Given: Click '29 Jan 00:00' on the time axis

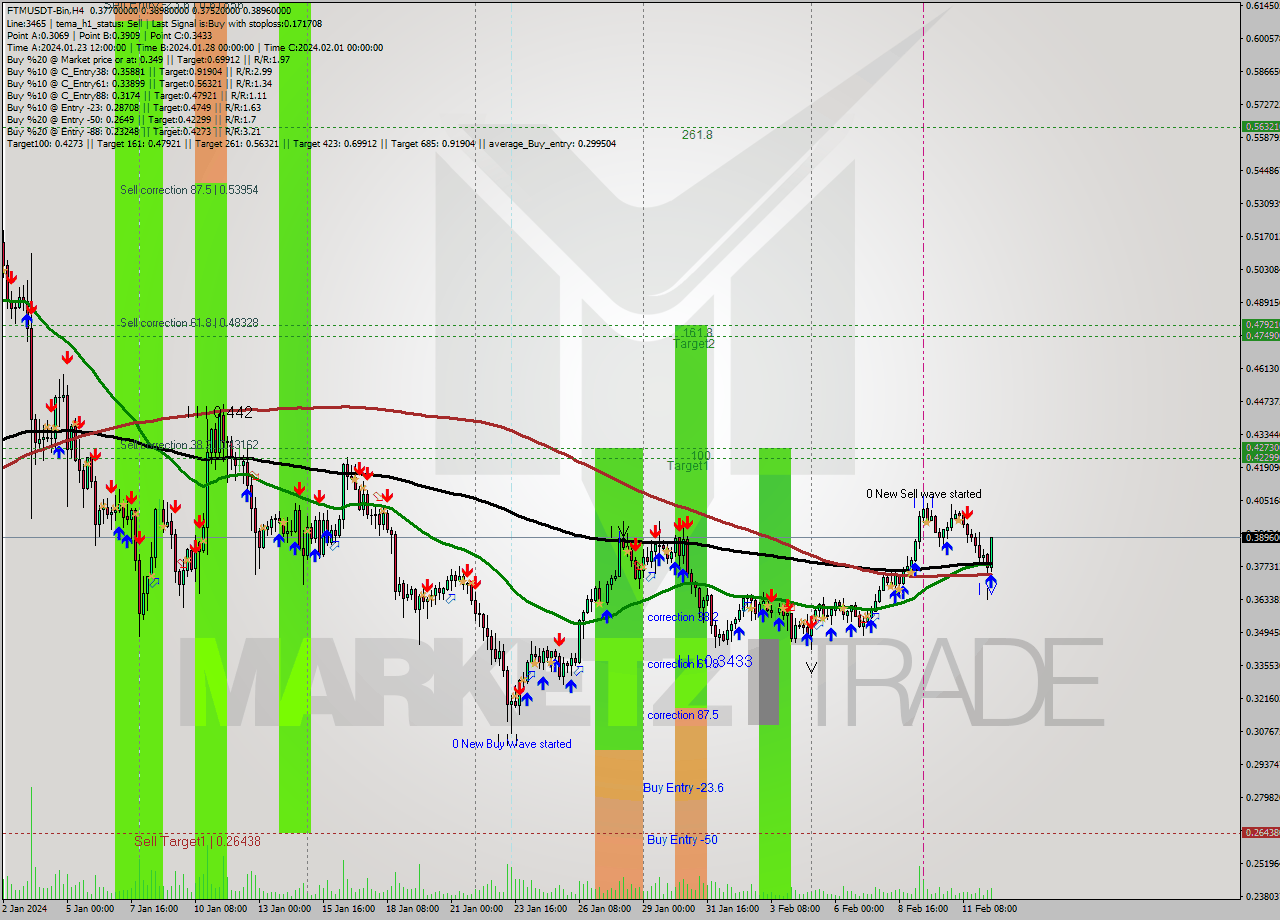Looking at the screenshot, I should click(668, 909).
